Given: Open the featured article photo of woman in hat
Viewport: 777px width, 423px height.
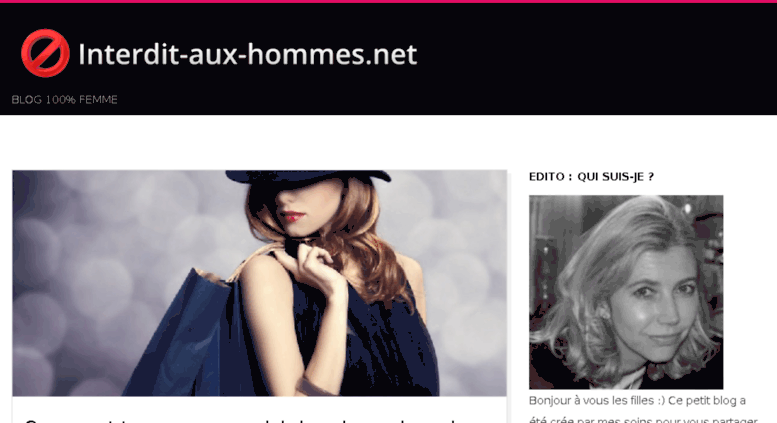Looking at the screenshot, I should click(260, 283).
